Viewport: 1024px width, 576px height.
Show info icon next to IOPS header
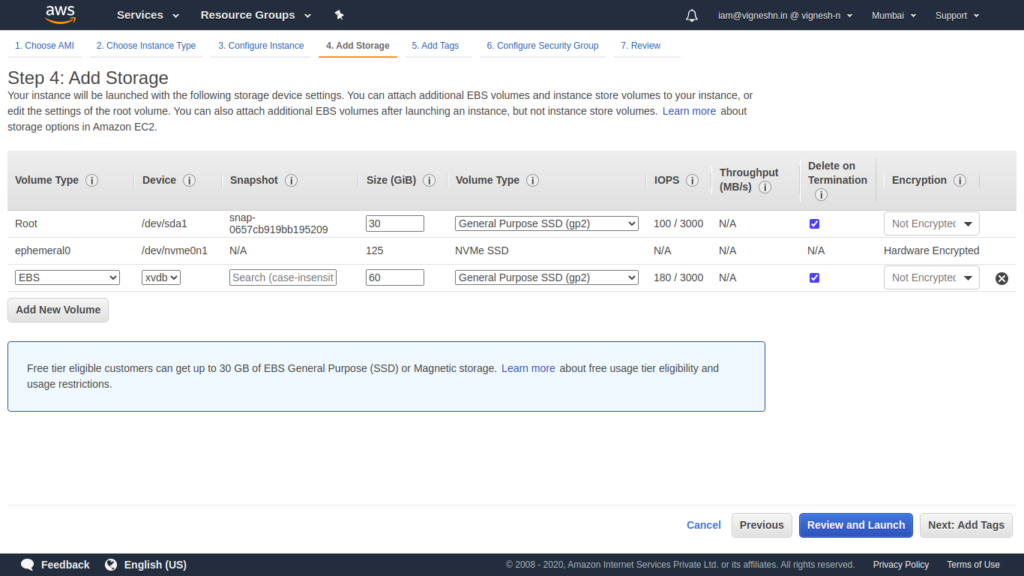pyautogui.click(x=692, y=180)
